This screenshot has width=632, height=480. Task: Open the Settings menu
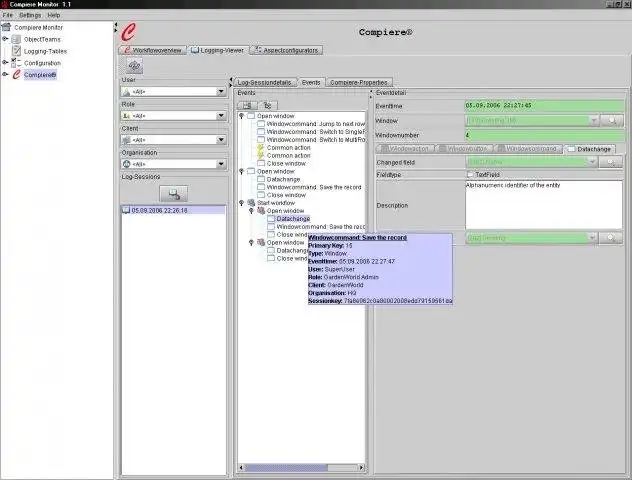pos(30,15)
